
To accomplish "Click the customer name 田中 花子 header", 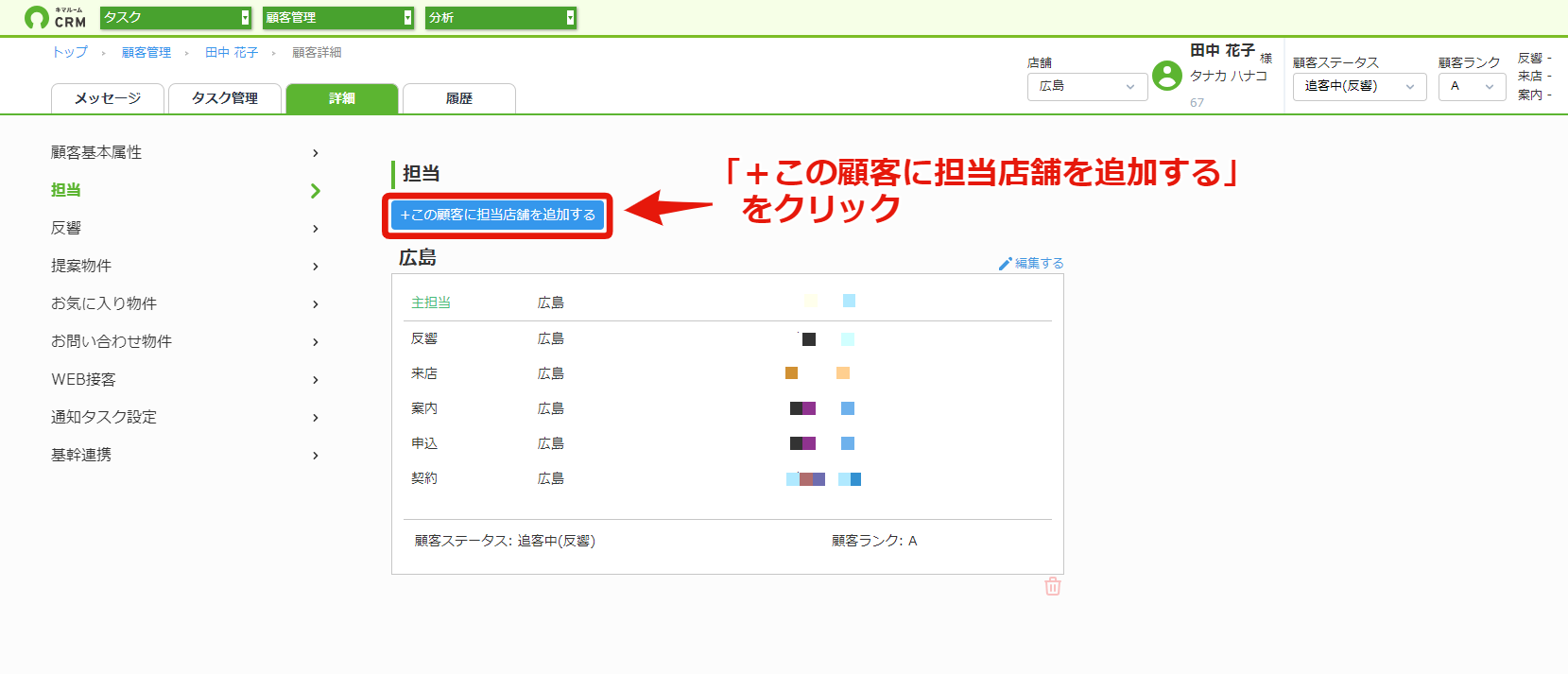I will (x=1222, y=50).
